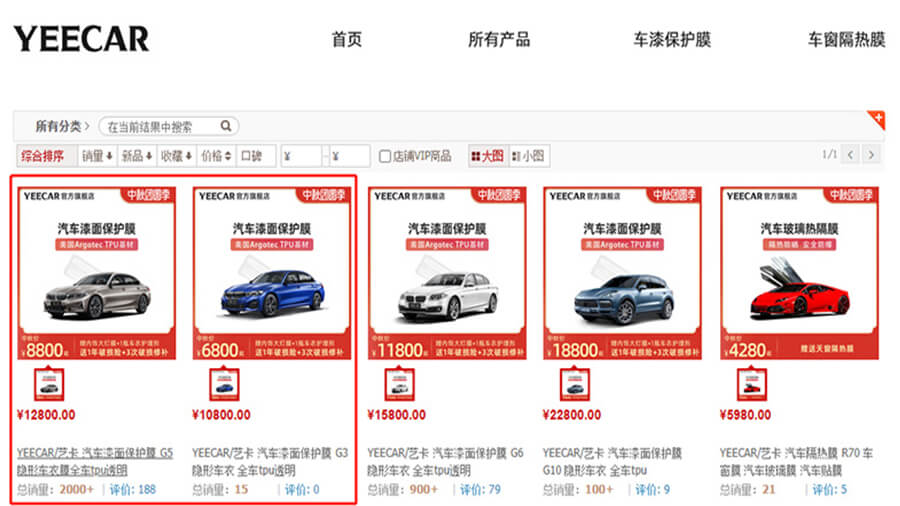The height and width of the screenshot is (506, 900).
Task: Focus the maximum price input
Action: [350, 156]
